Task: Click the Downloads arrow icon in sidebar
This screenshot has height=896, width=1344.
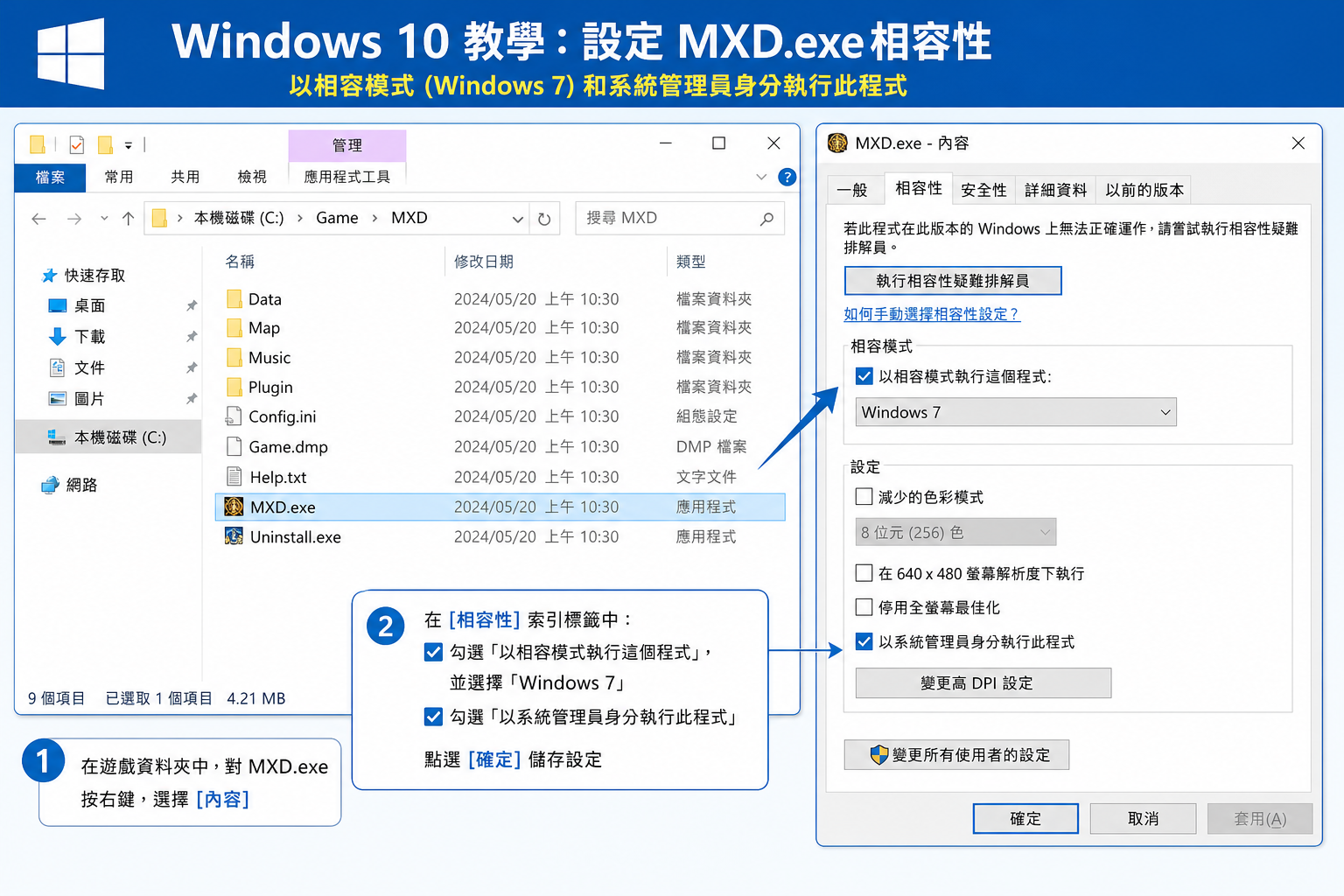Action: click(58, 336)
